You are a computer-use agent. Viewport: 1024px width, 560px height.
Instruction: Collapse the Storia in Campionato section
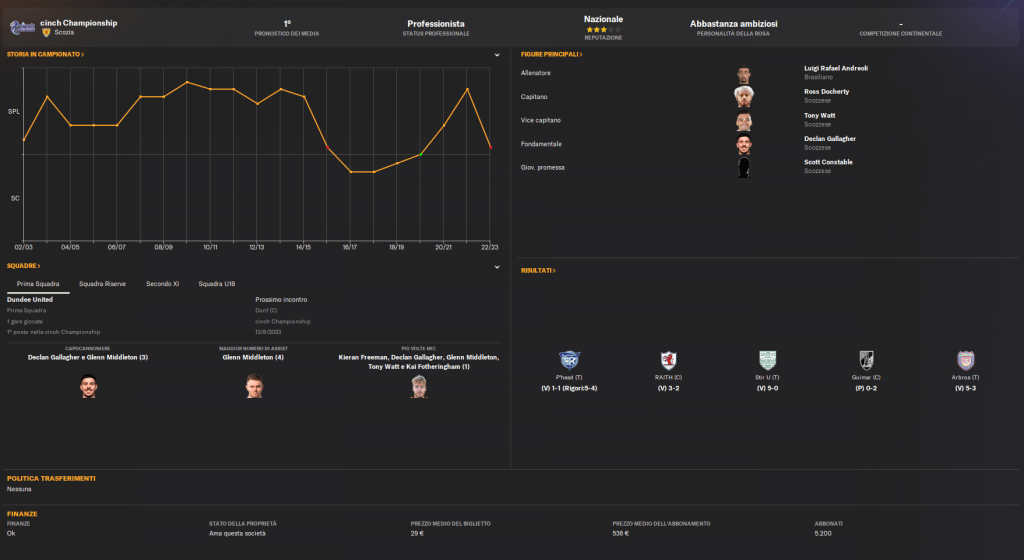pyautogui.click(x=497, y=54)
